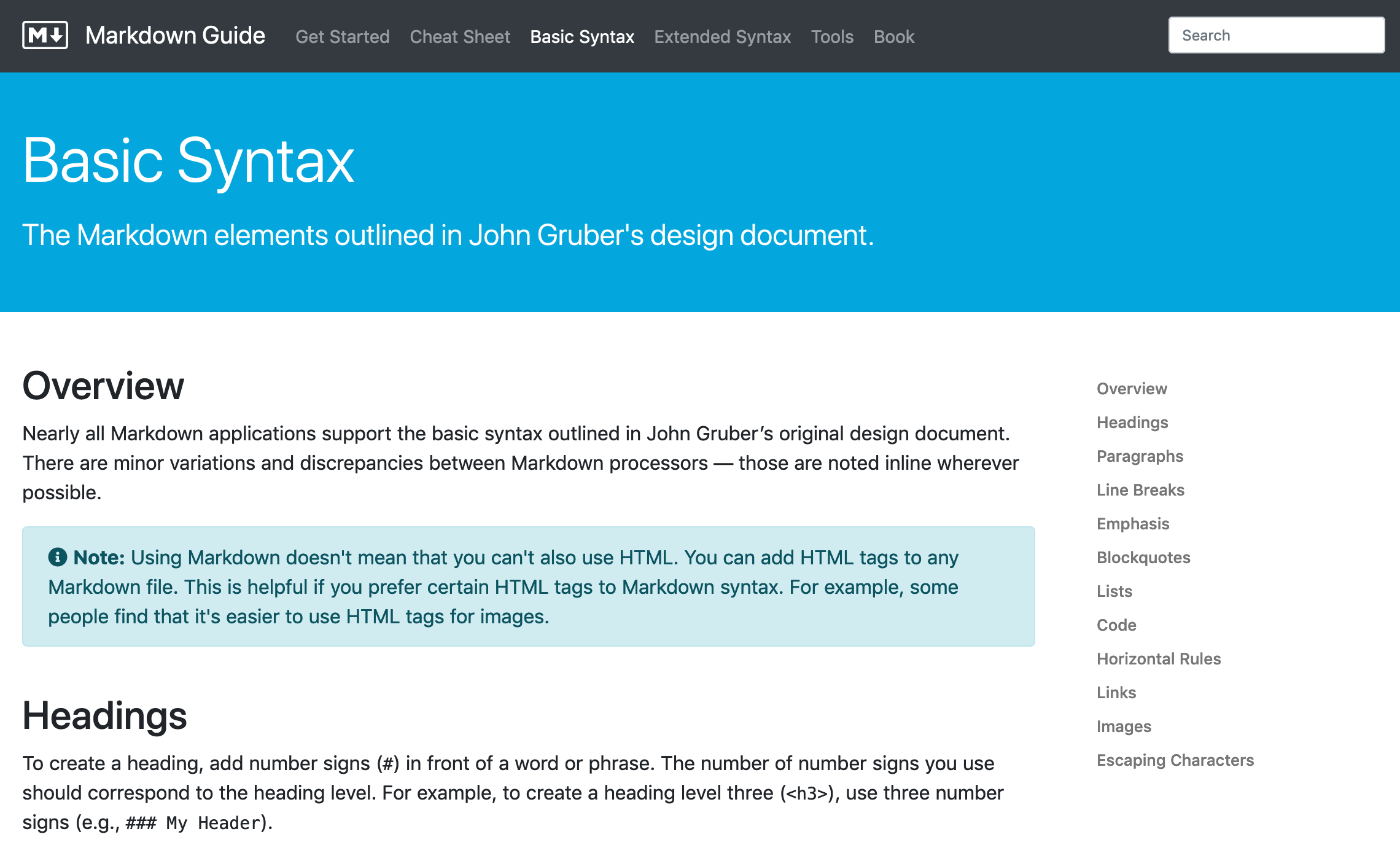
Task: Click the Markdown M-arrow logo icon
Action: tap(45, 35)
